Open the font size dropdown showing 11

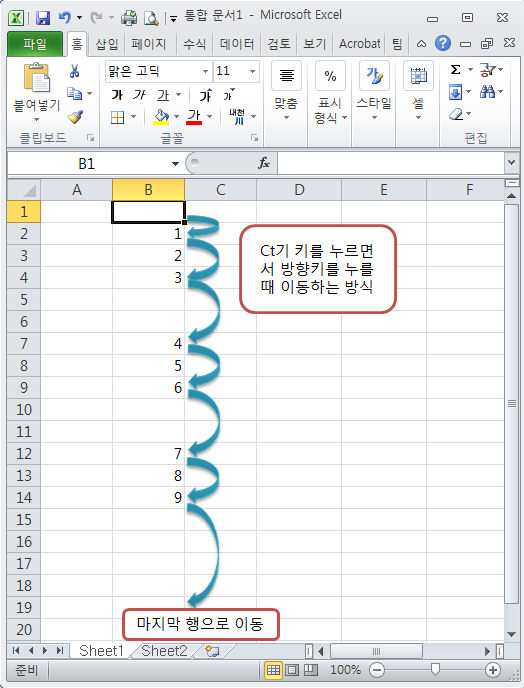pos(252,71)
